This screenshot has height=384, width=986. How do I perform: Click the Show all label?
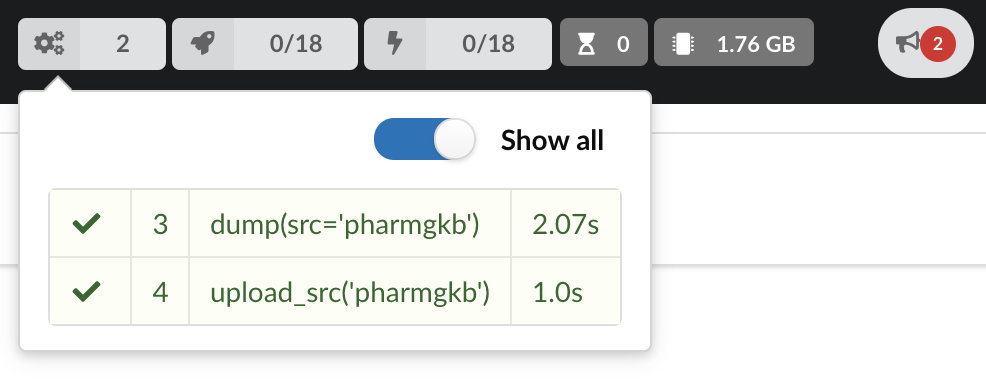(552, 140)
